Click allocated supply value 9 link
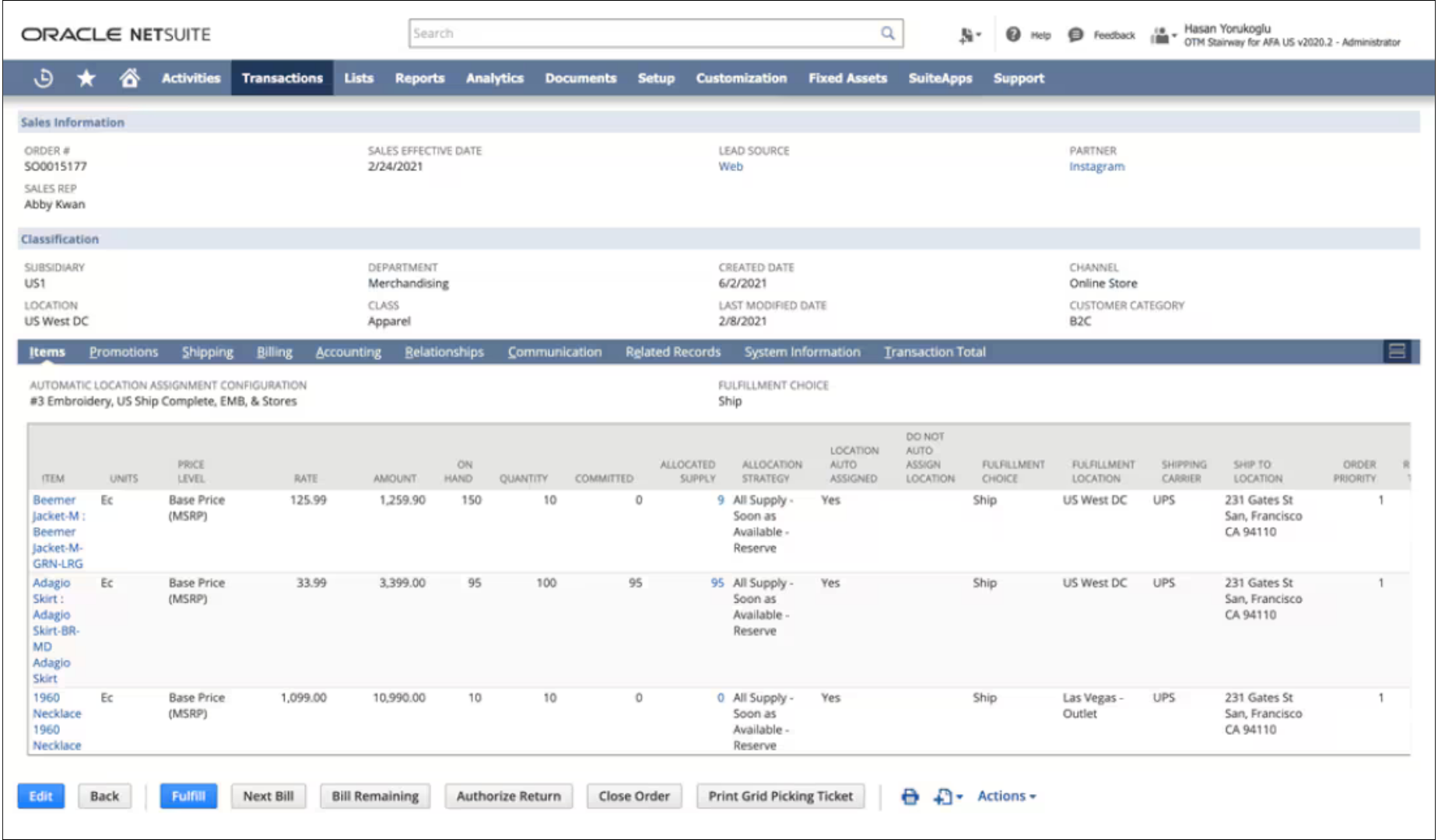Screen dimensions: 1438x840 (x=721, y=500)
